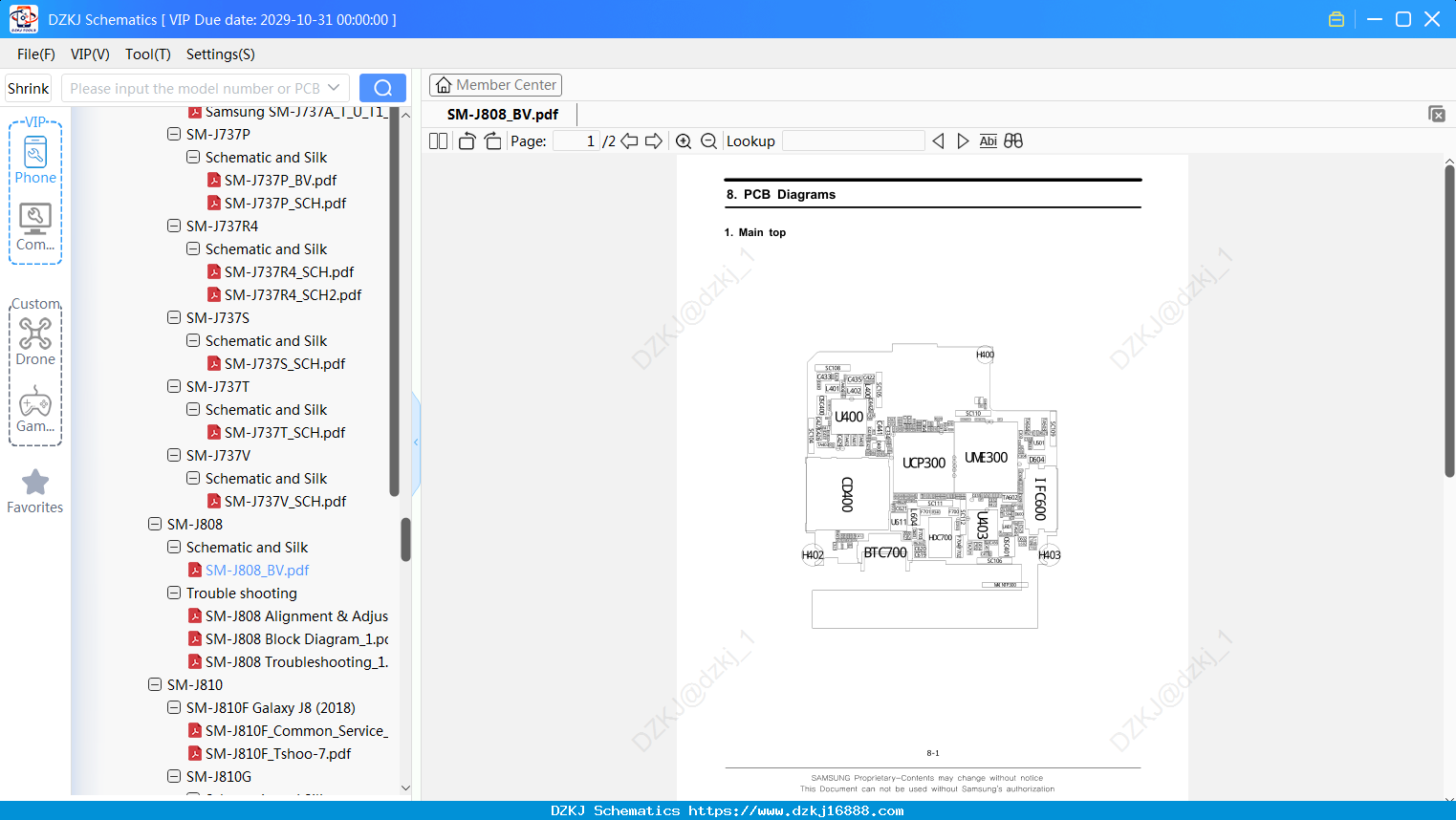Find previous lookup match
This screenshot has height=820, width=1456.
(x=938, y=141)
